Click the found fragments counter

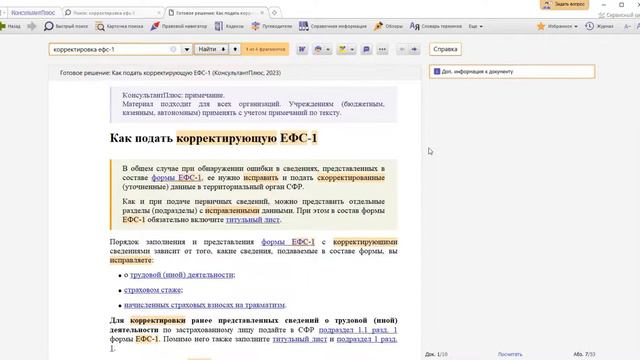[265, 49]
